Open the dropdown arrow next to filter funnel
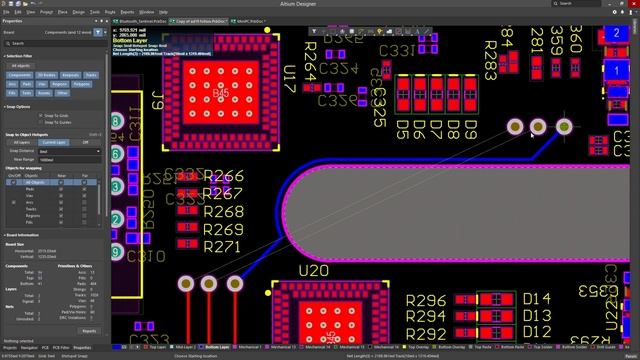The image size is (640, 360). click(105, 32)
